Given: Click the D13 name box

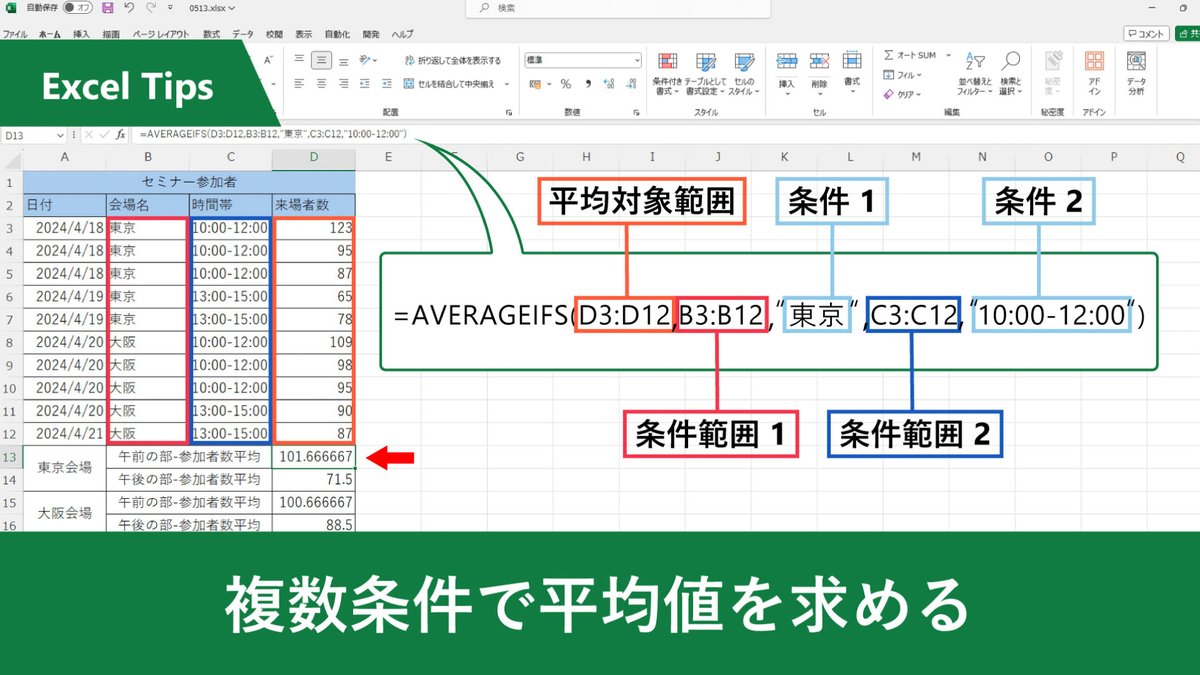Looking at the screenshot, I should pyautogui.click(x=28, y=134).
